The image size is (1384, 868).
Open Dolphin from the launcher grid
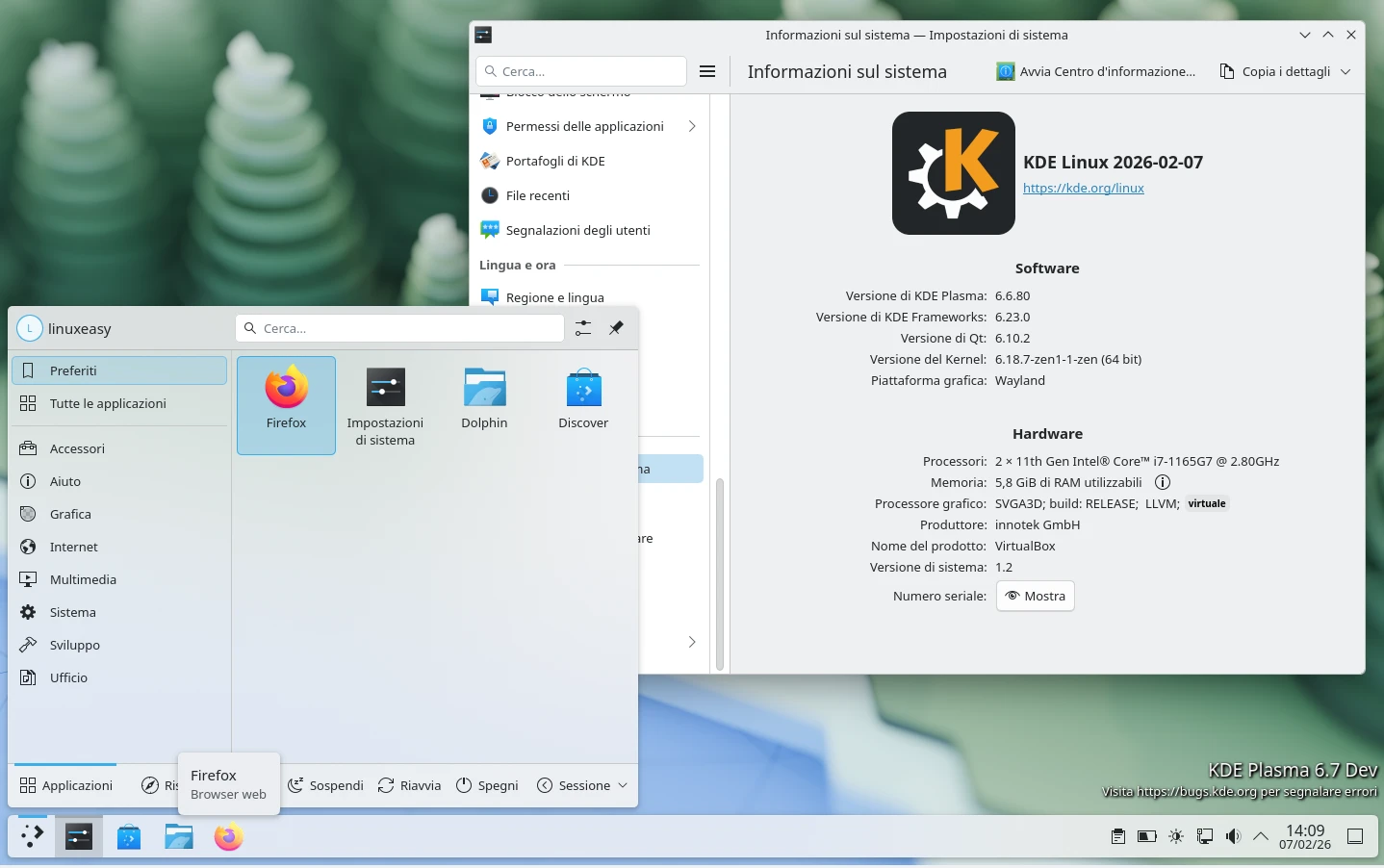click(x=484, y=397)
